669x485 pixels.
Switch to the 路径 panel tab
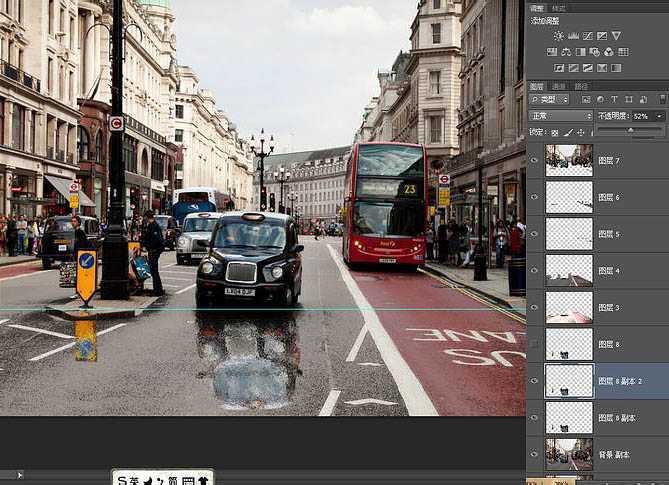[581, 86]
